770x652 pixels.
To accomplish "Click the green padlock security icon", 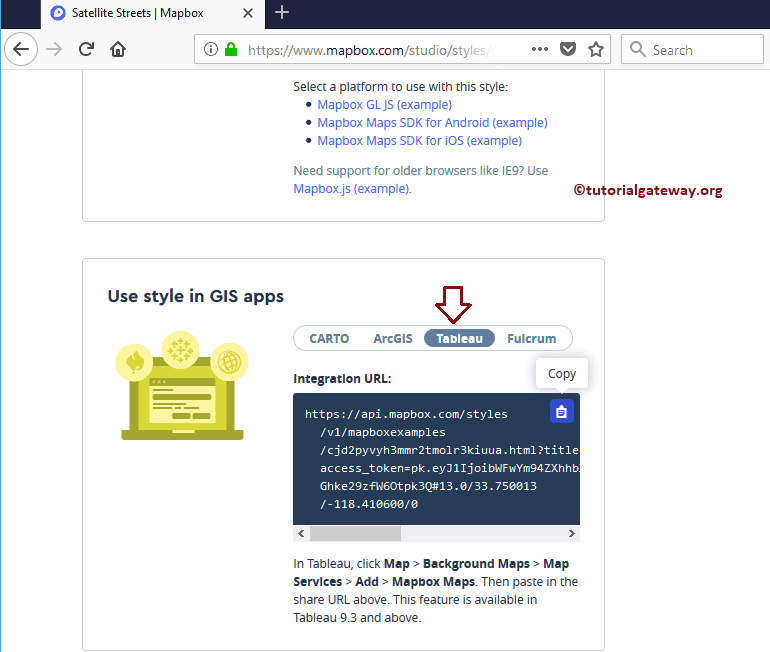I will (231, 49).
